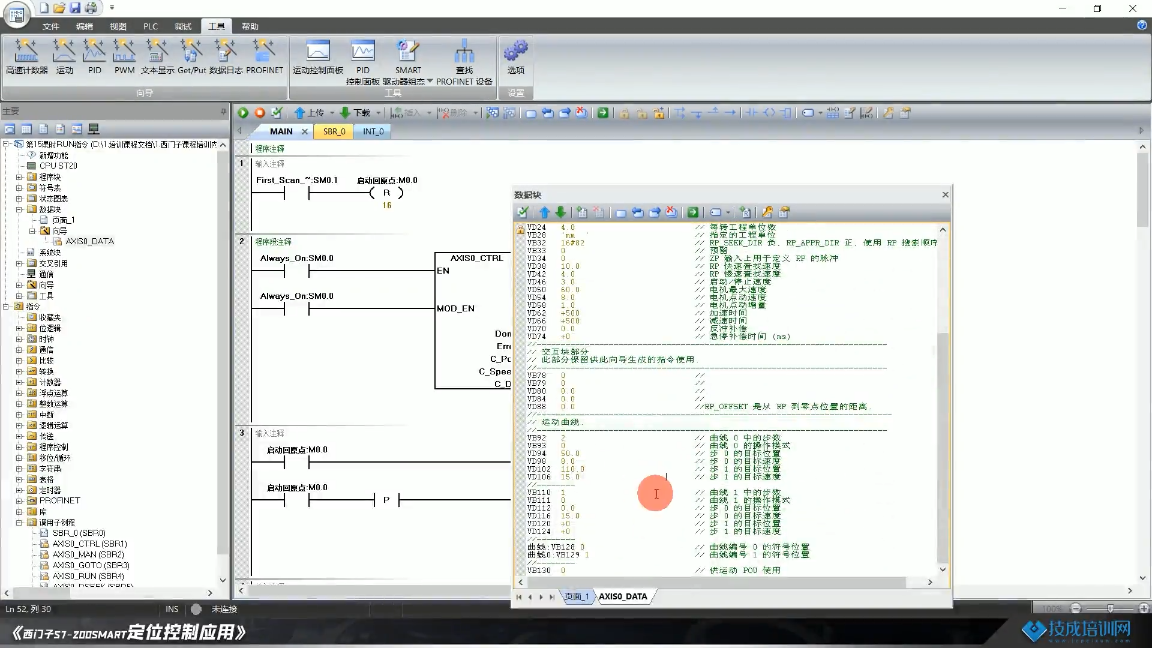This screenshot has height=648, width=1152.
Task: Compile the program with checkmark icon
Action: point(277,112)
